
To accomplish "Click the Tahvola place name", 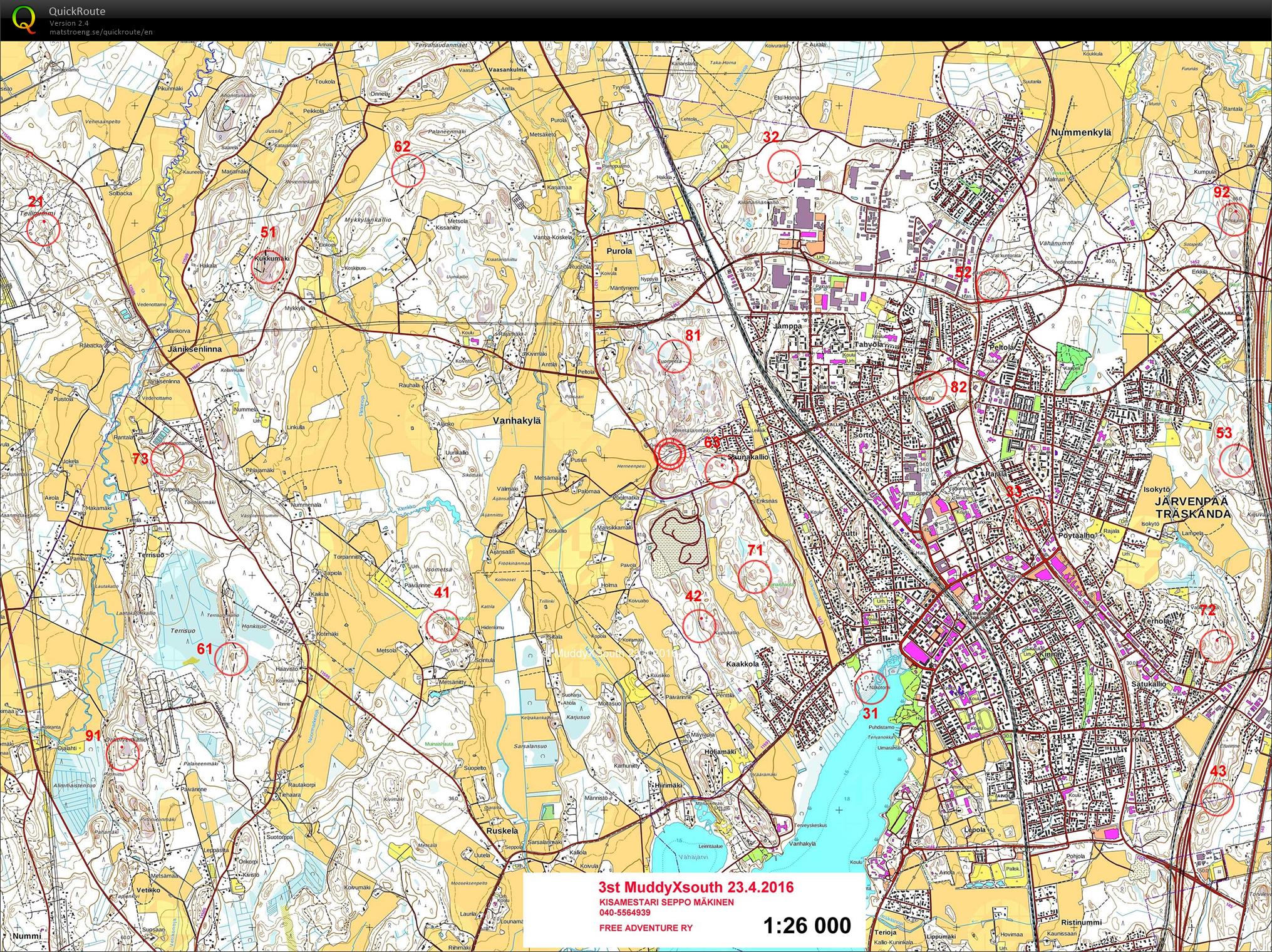I will tap(869, 344).
